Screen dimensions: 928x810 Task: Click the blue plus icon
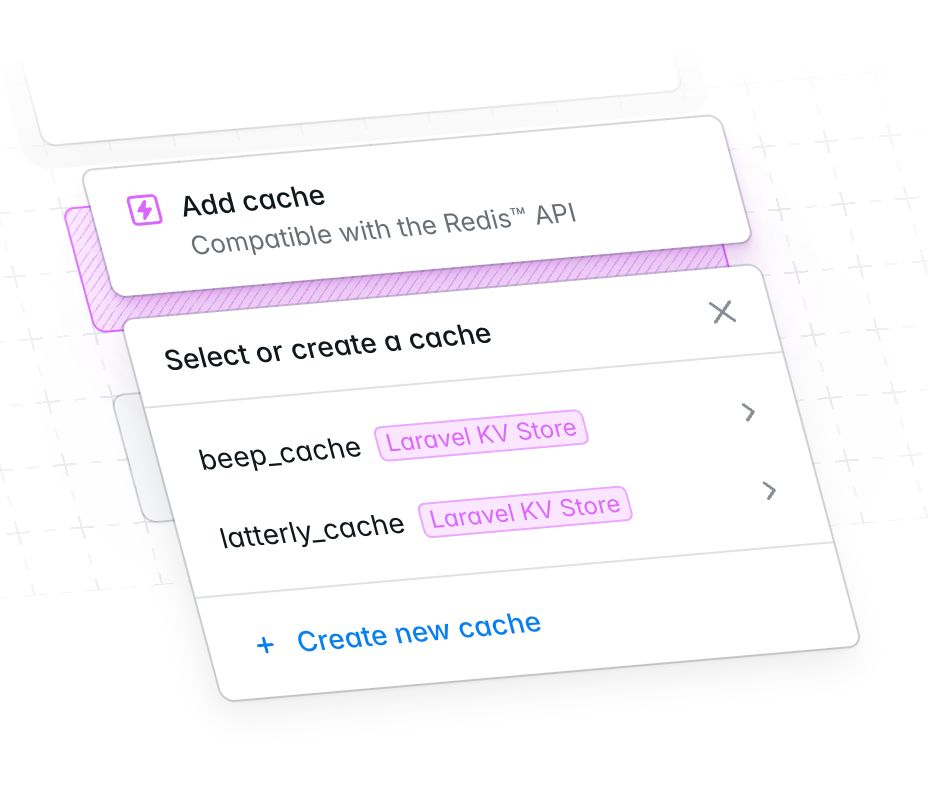(265, 644)
